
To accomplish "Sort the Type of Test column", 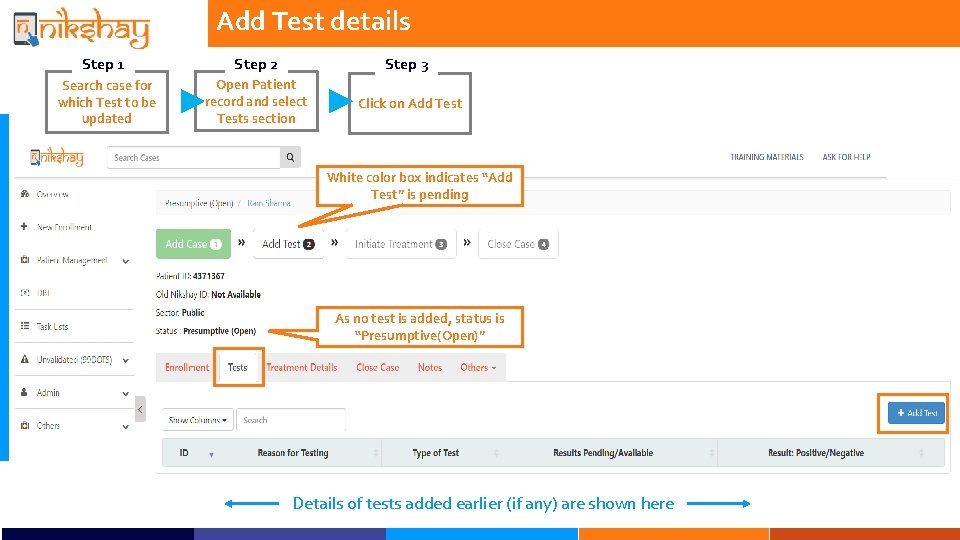I will [x=496, y=453].
